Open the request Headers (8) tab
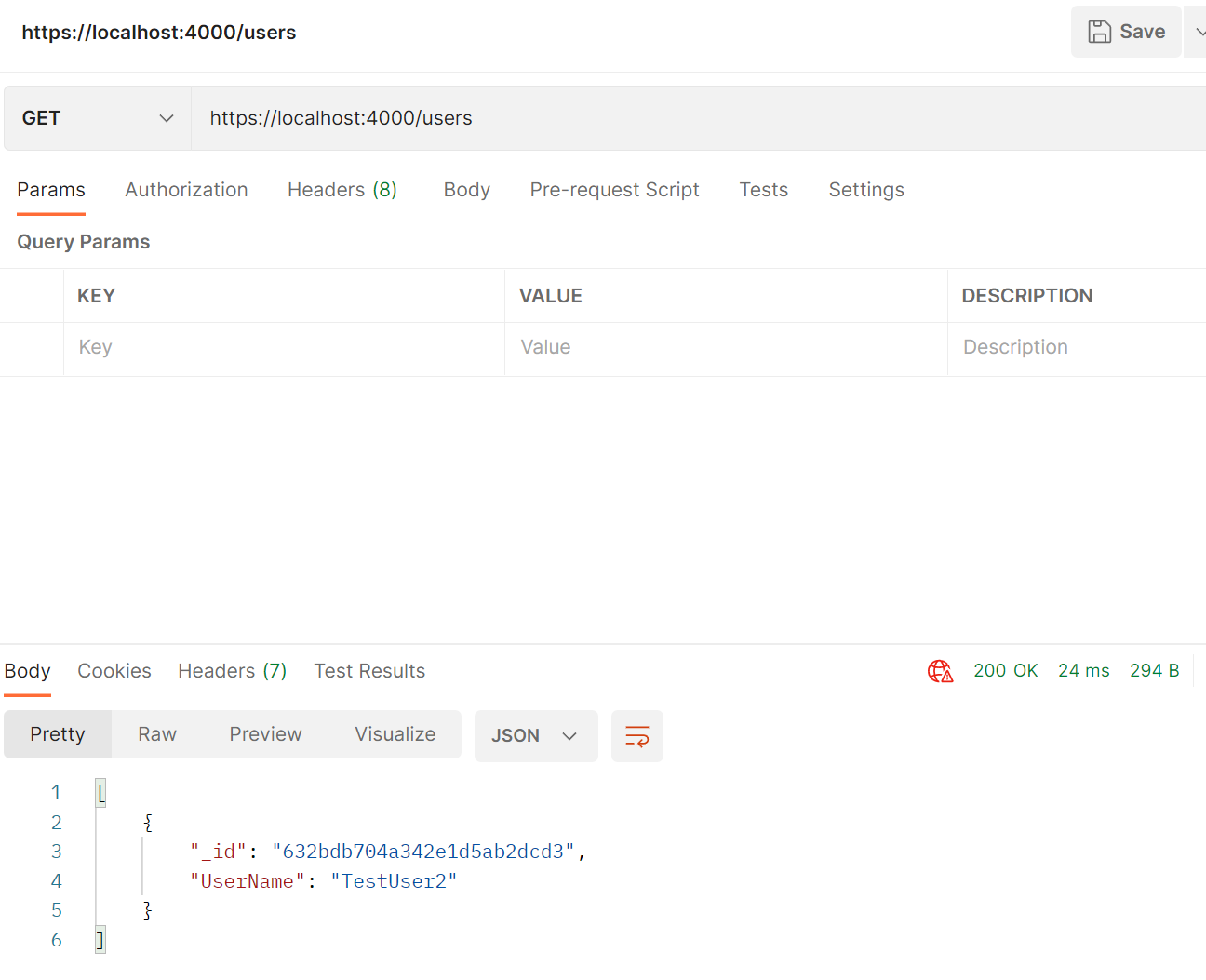 (342, 190)
